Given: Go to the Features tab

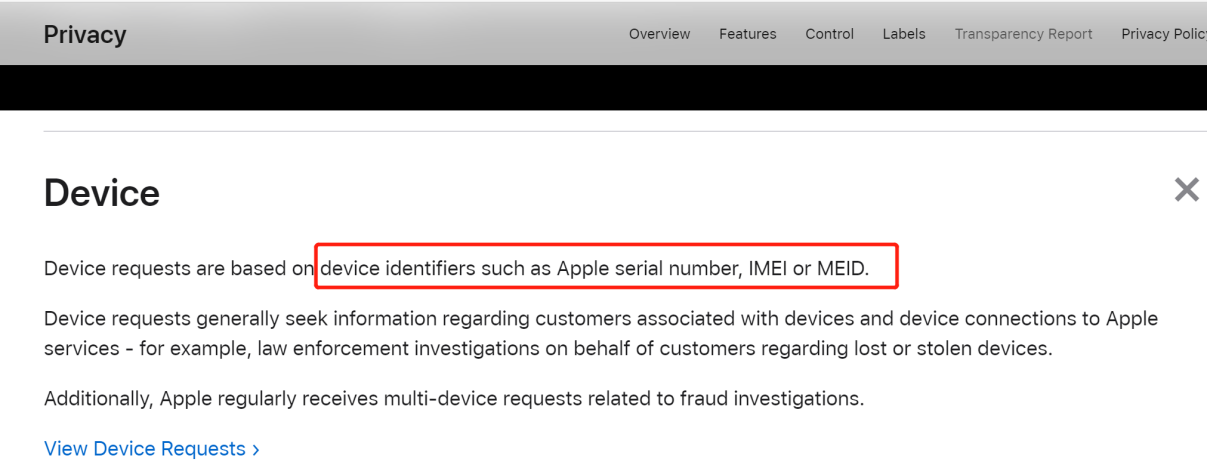Looking at the screenshot, I should tap(747, 34).
